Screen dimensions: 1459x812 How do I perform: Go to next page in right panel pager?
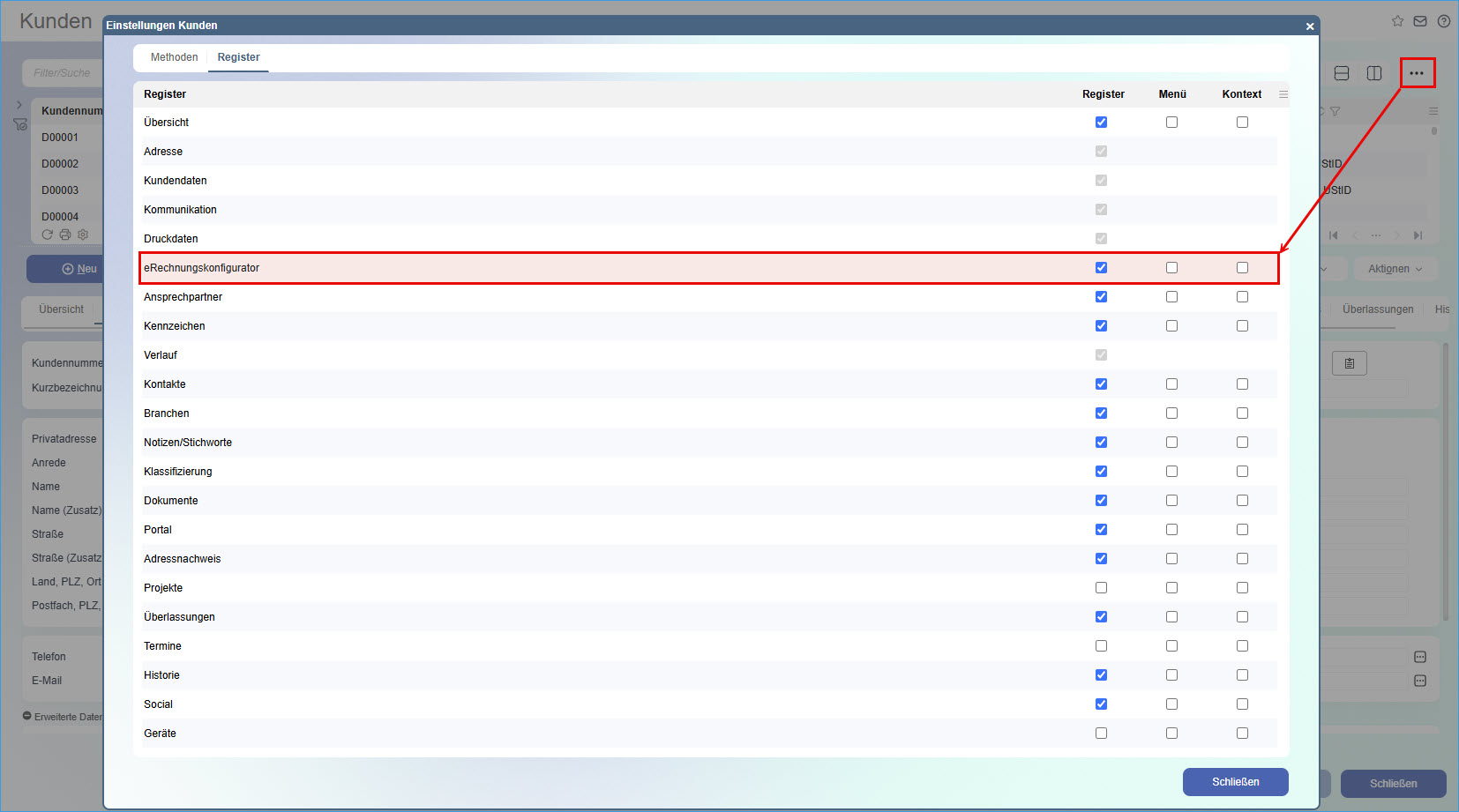pos(1397,235)
